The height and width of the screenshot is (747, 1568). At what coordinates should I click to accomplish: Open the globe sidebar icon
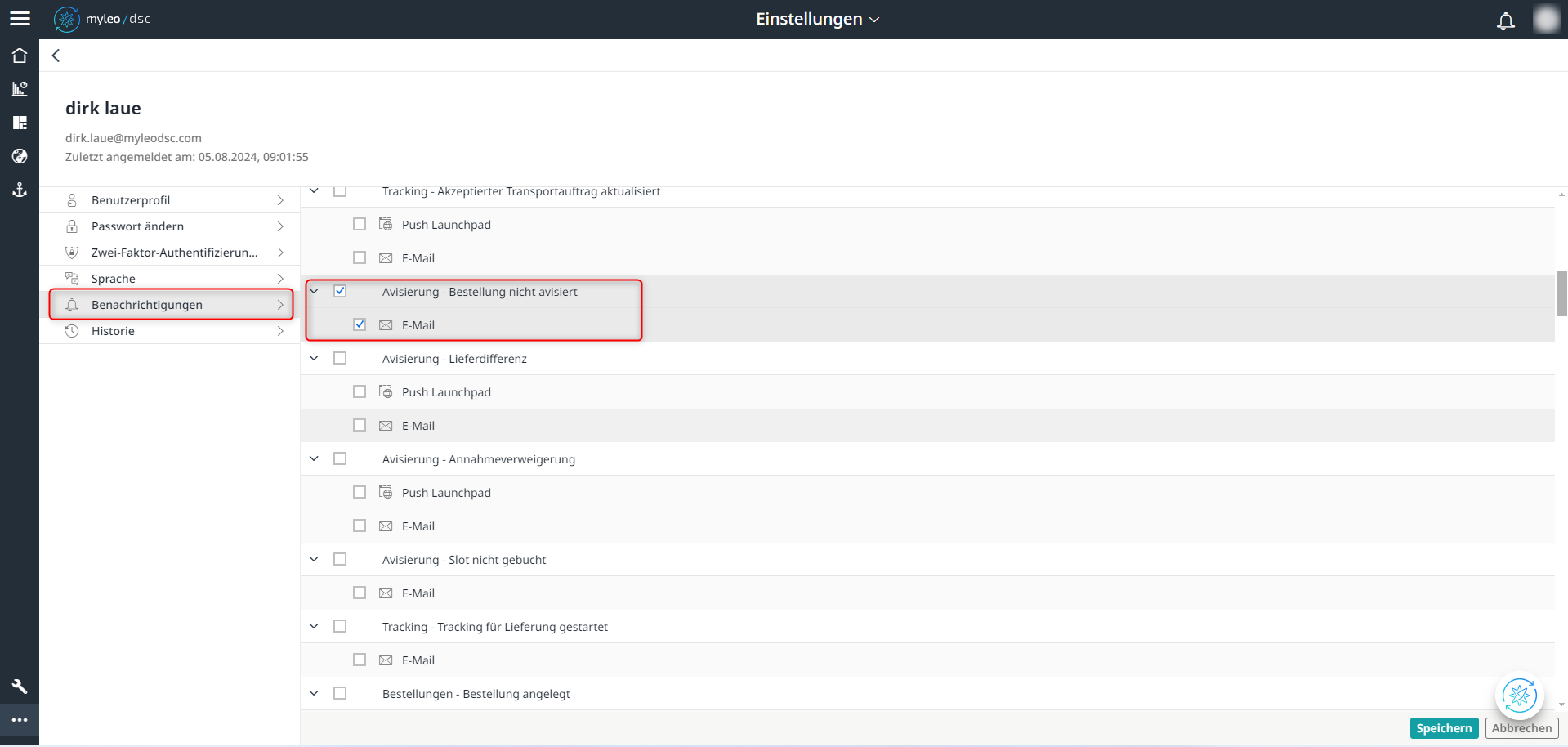point(20,156)
